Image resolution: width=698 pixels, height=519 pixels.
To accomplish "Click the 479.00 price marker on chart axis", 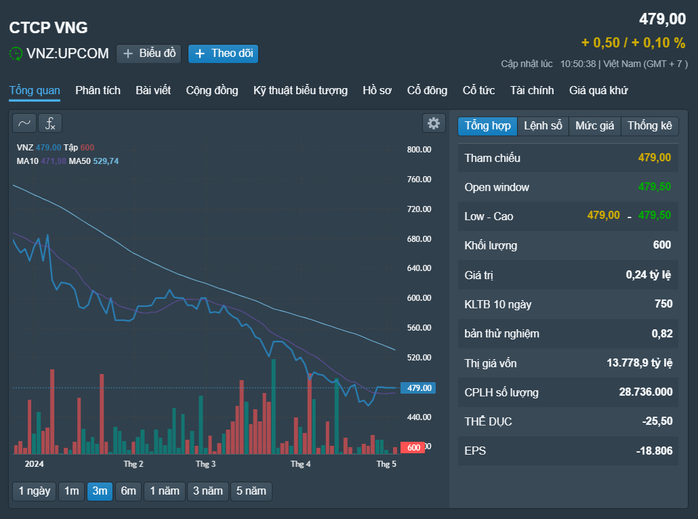I will [x=418, y=388].
